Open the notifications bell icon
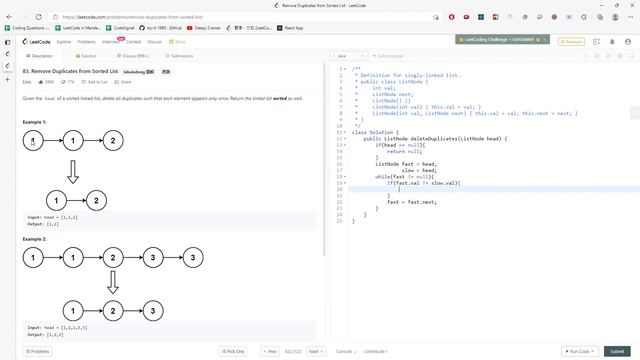The height and width of the screenshot is (360, 640). tap(612, 42)
